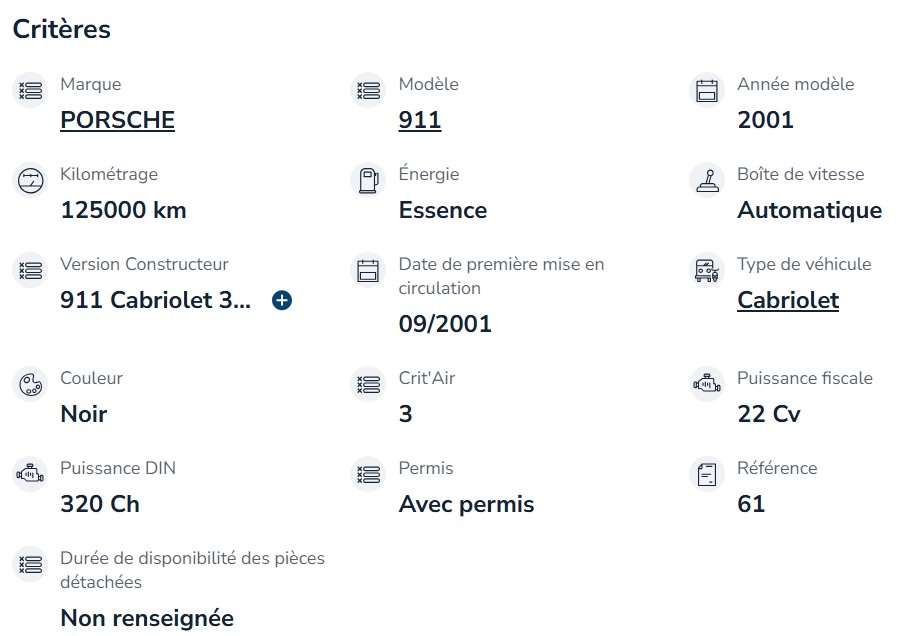Click the calendar icon beside Année modèle

point(707,90)
